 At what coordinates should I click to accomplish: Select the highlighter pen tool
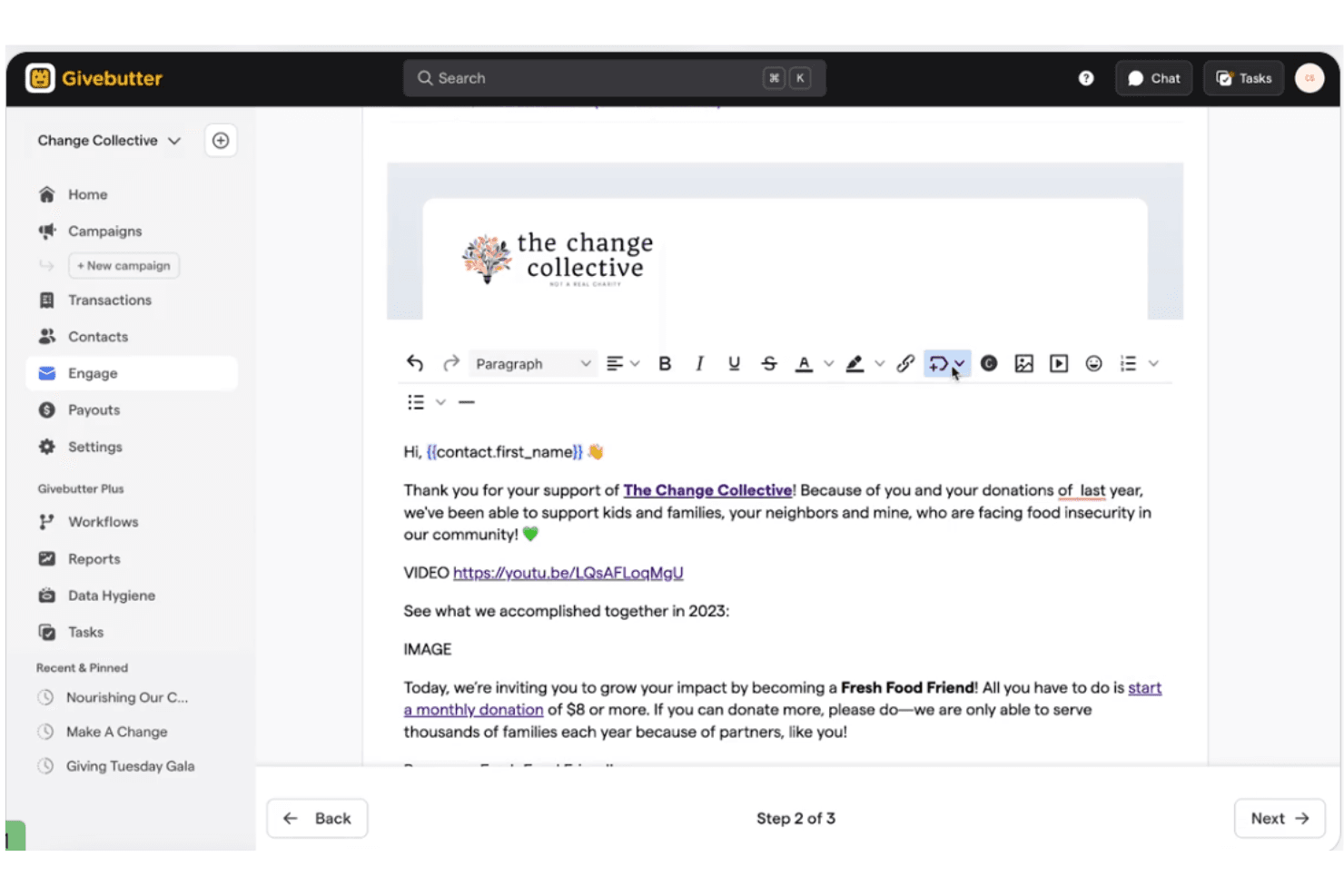[x=855, y=364]
